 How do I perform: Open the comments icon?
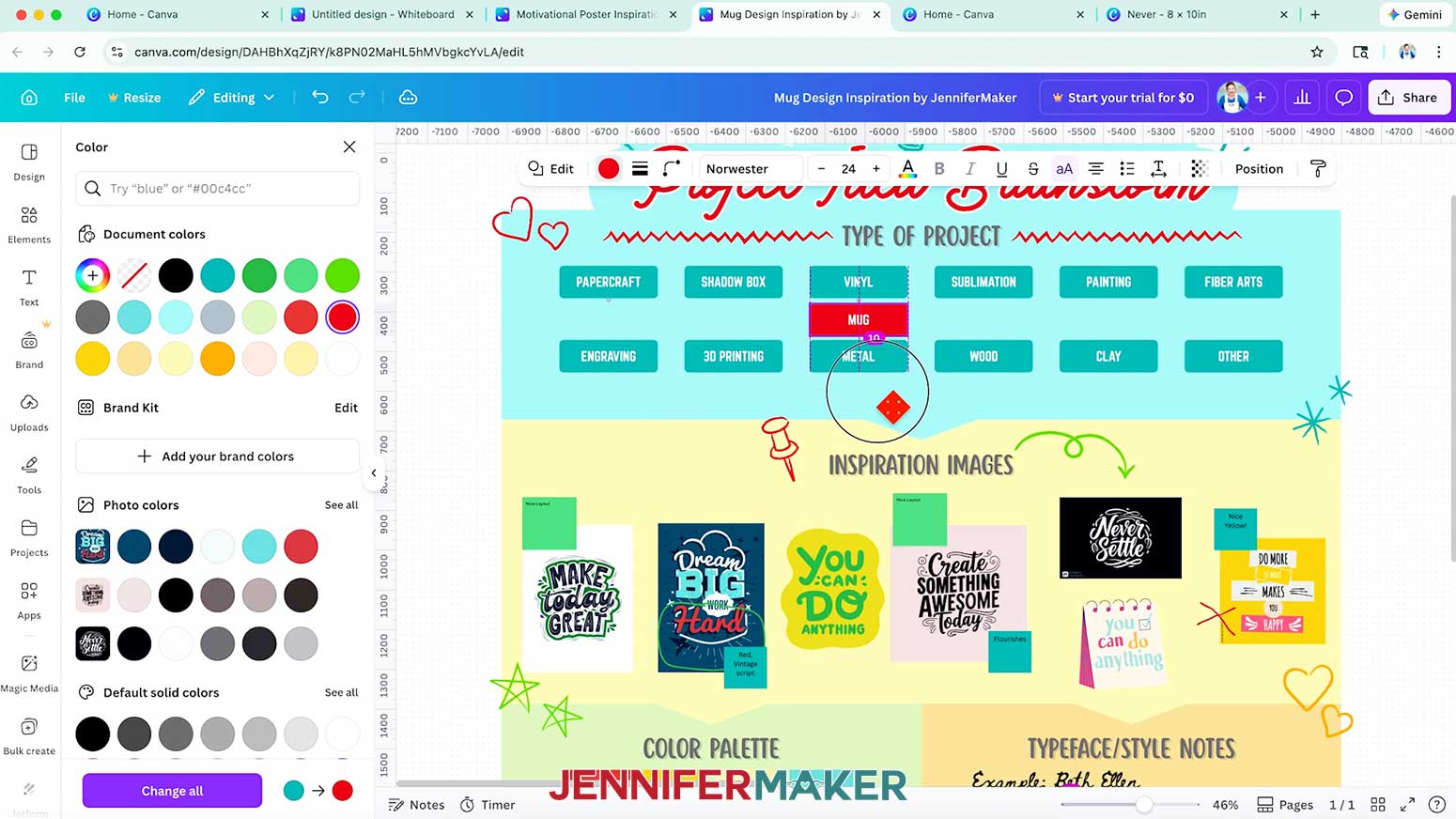click(x=1344, y=98)
